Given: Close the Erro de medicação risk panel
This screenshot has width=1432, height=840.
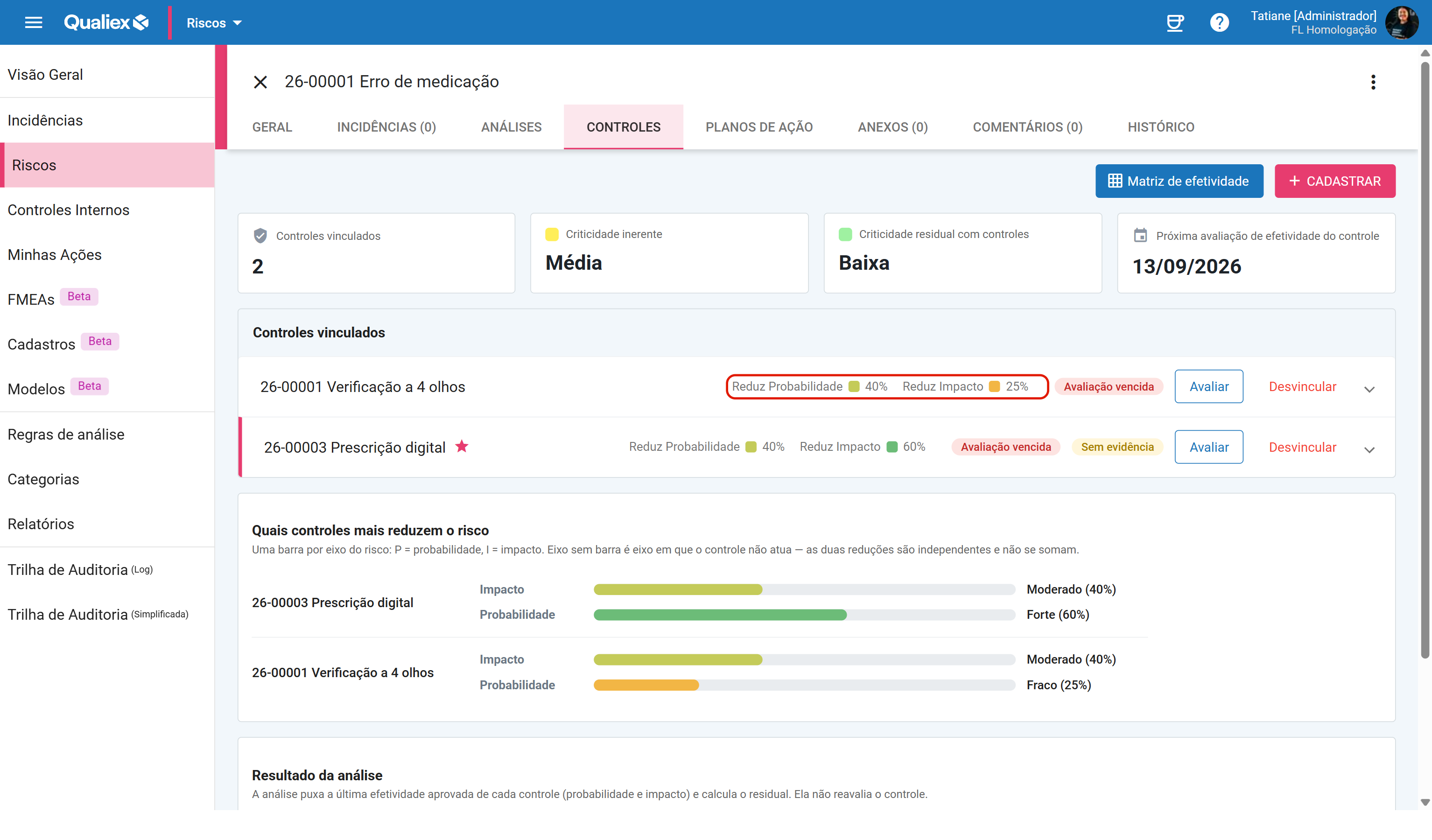Looking at the screenshot, I should click(x=260, y=82).
